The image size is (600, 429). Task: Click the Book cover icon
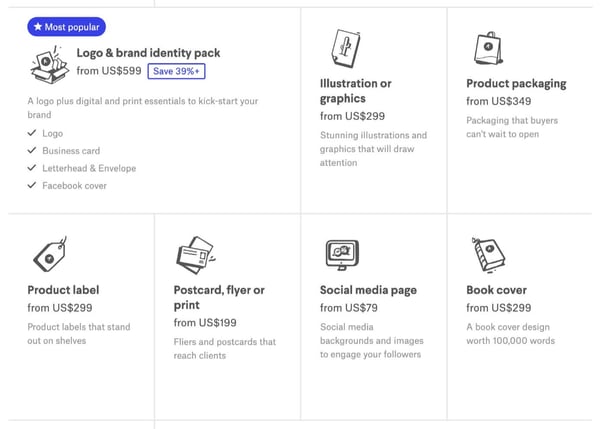(x=488, y=256)
